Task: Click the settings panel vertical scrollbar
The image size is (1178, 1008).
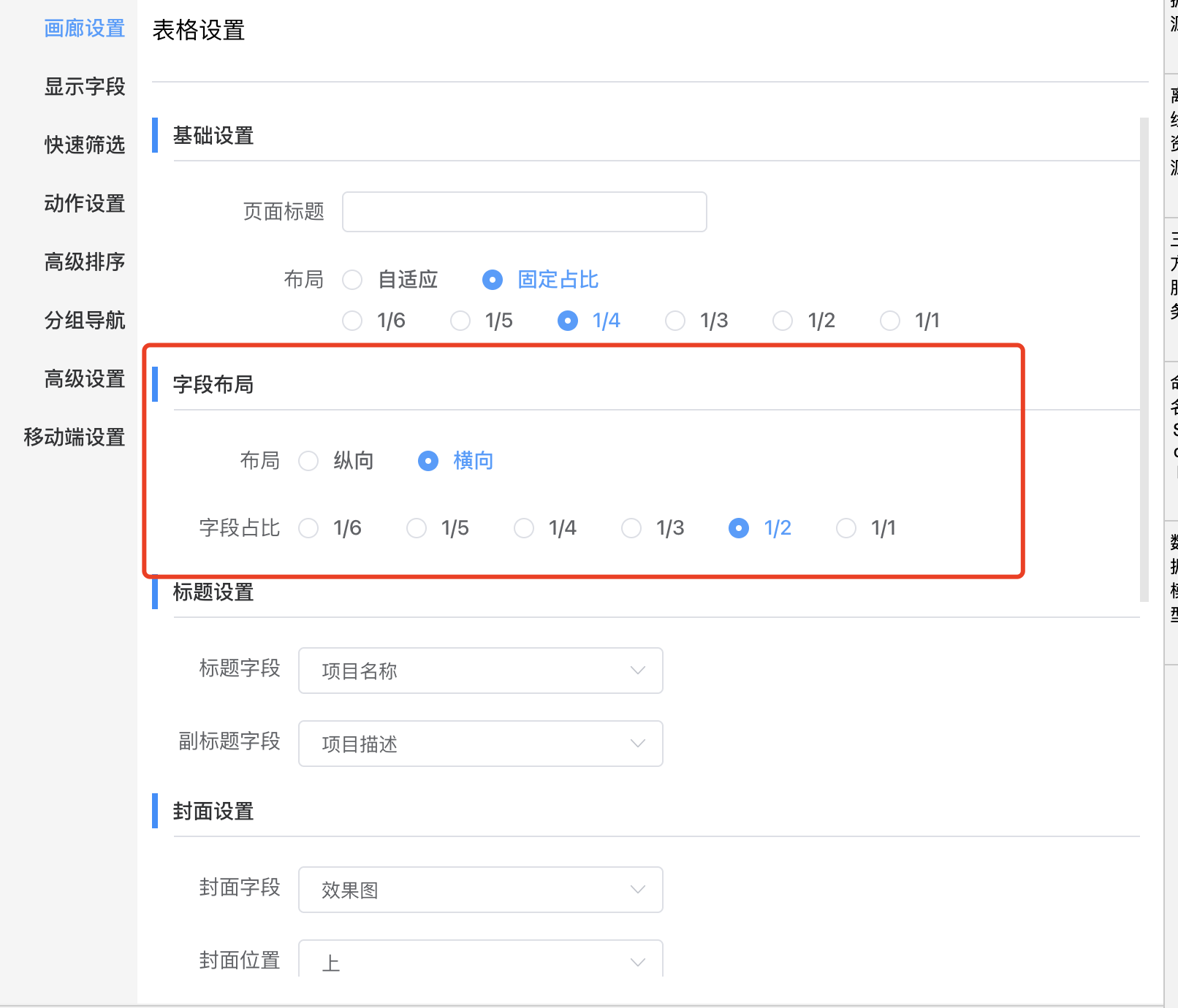Action: pyautogui.click(x=1144, y=358)
